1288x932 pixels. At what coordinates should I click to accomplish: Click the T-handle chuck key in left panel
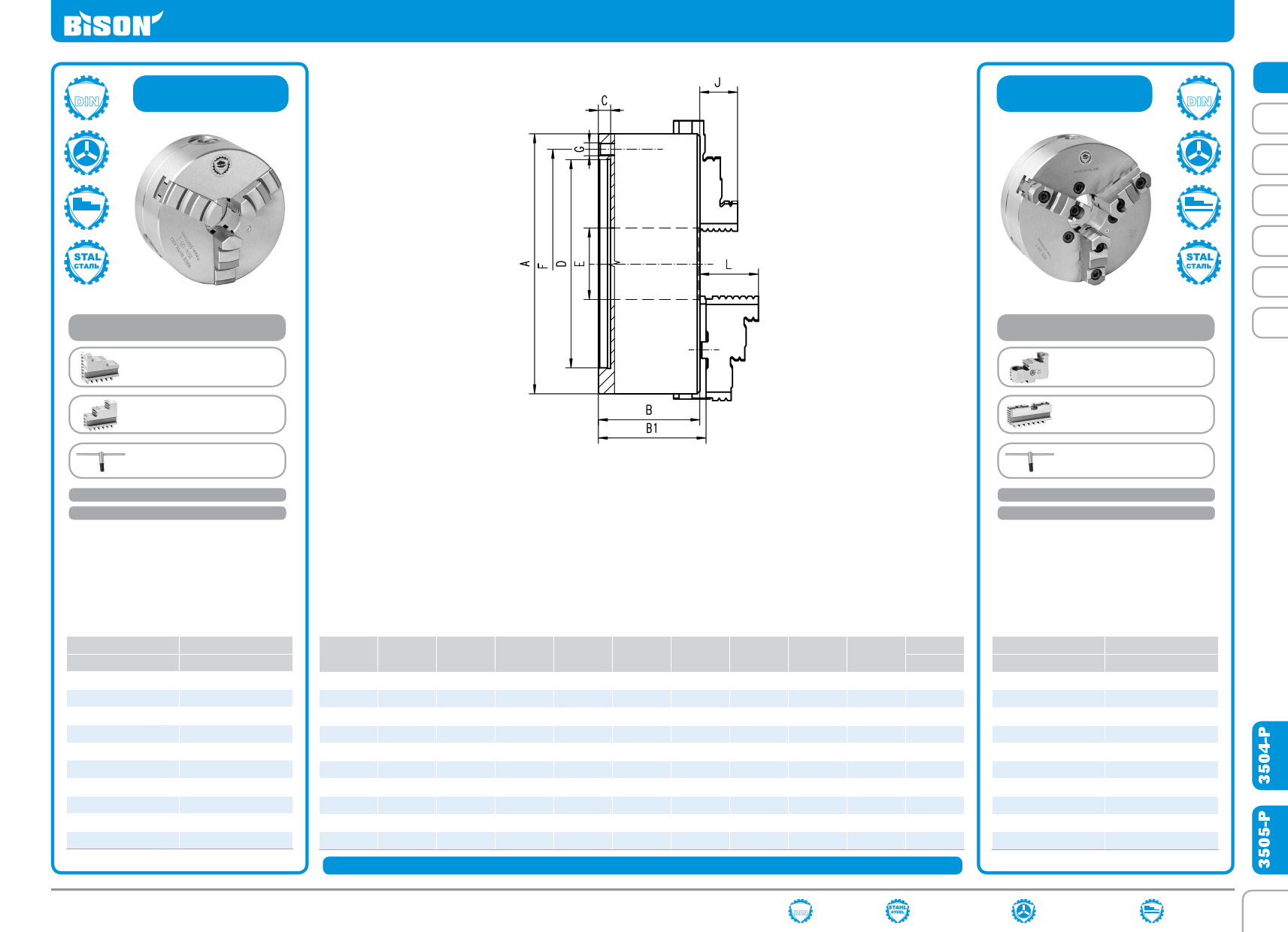pos(101,461)
